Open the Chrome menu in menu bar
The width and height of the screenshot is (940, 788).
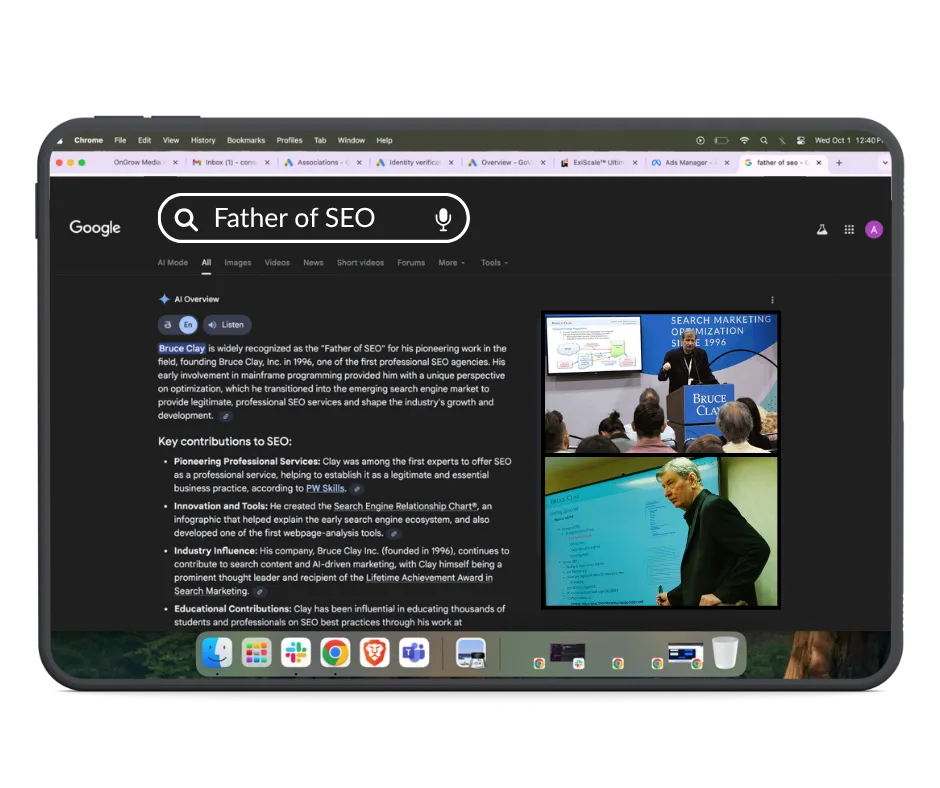tap(88, 140)
